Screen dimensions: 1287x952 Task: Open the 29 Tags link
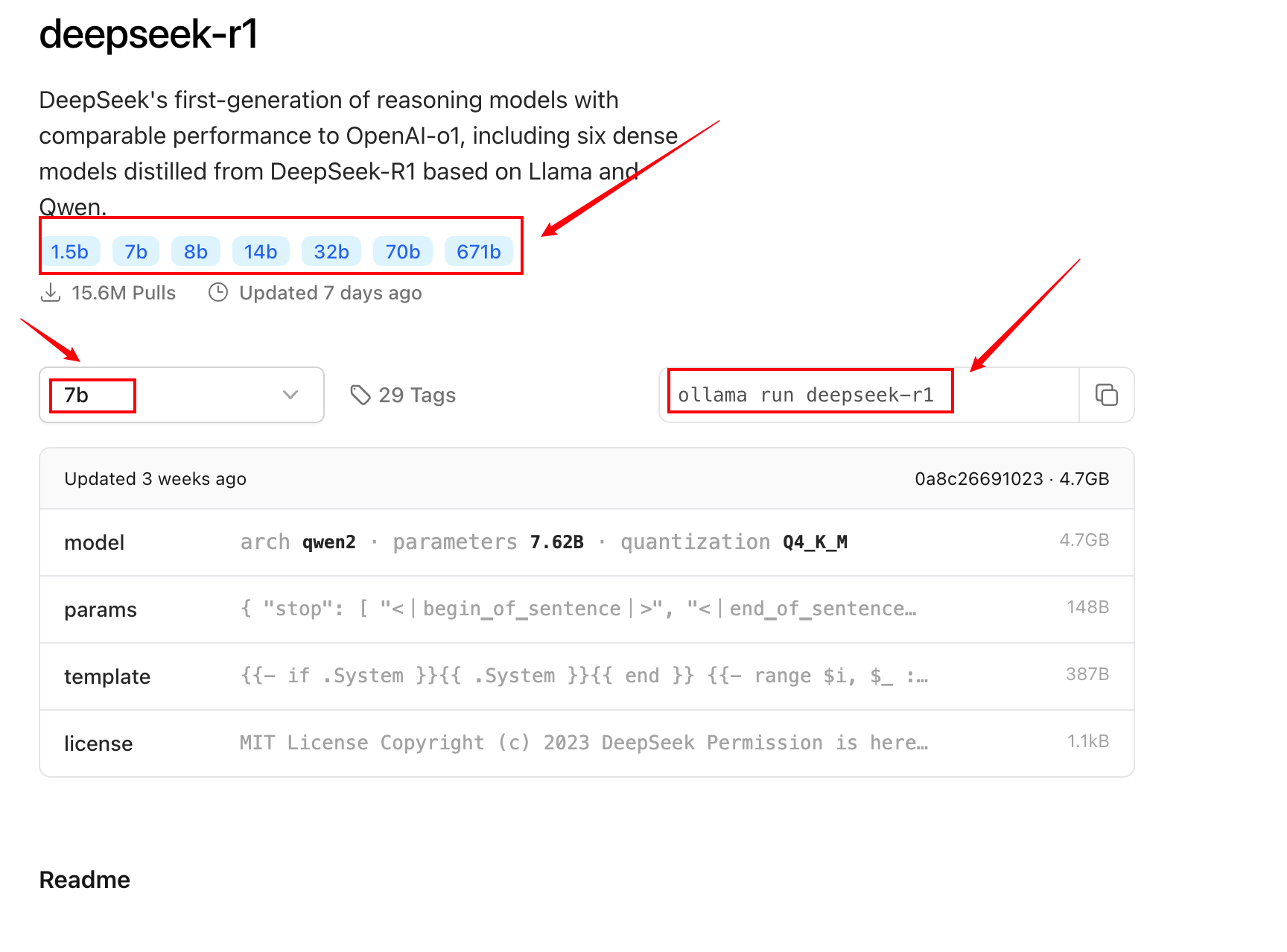[x=416, y=395]
